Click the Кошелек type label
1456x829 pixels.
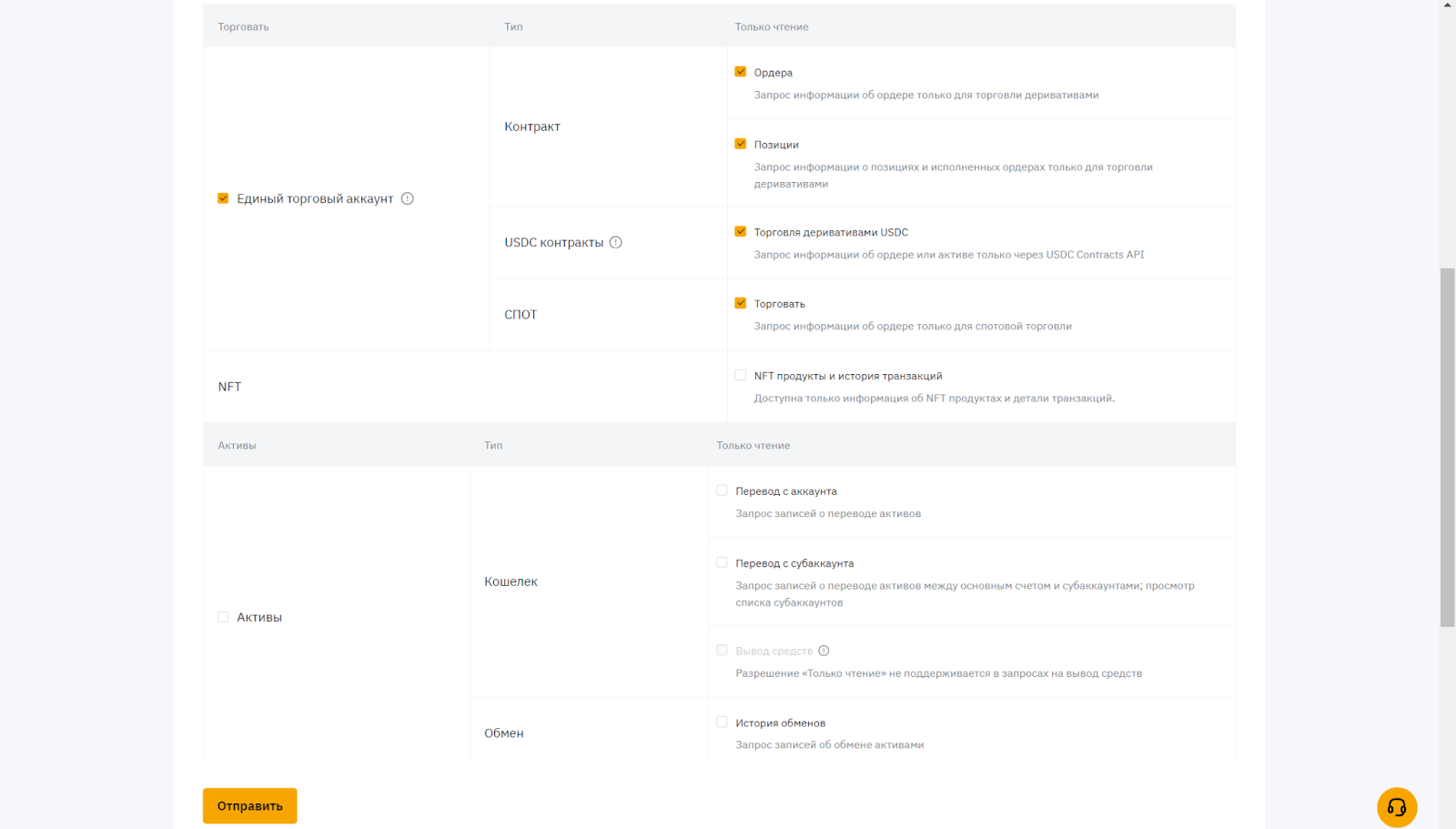click(511, 581)
